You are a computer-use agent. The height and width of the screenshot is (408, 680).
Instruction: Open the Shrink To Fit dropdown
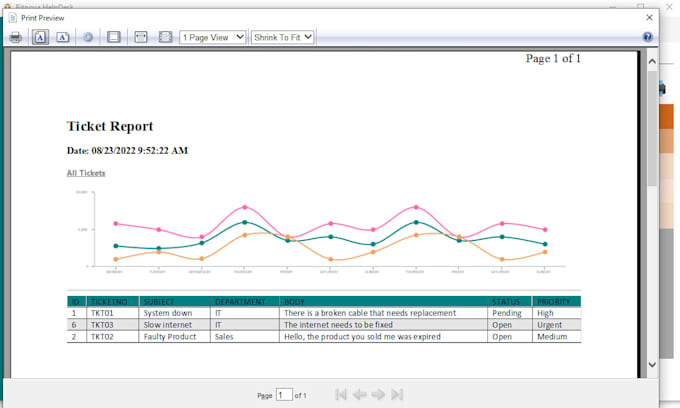click(x=282, y=37)
